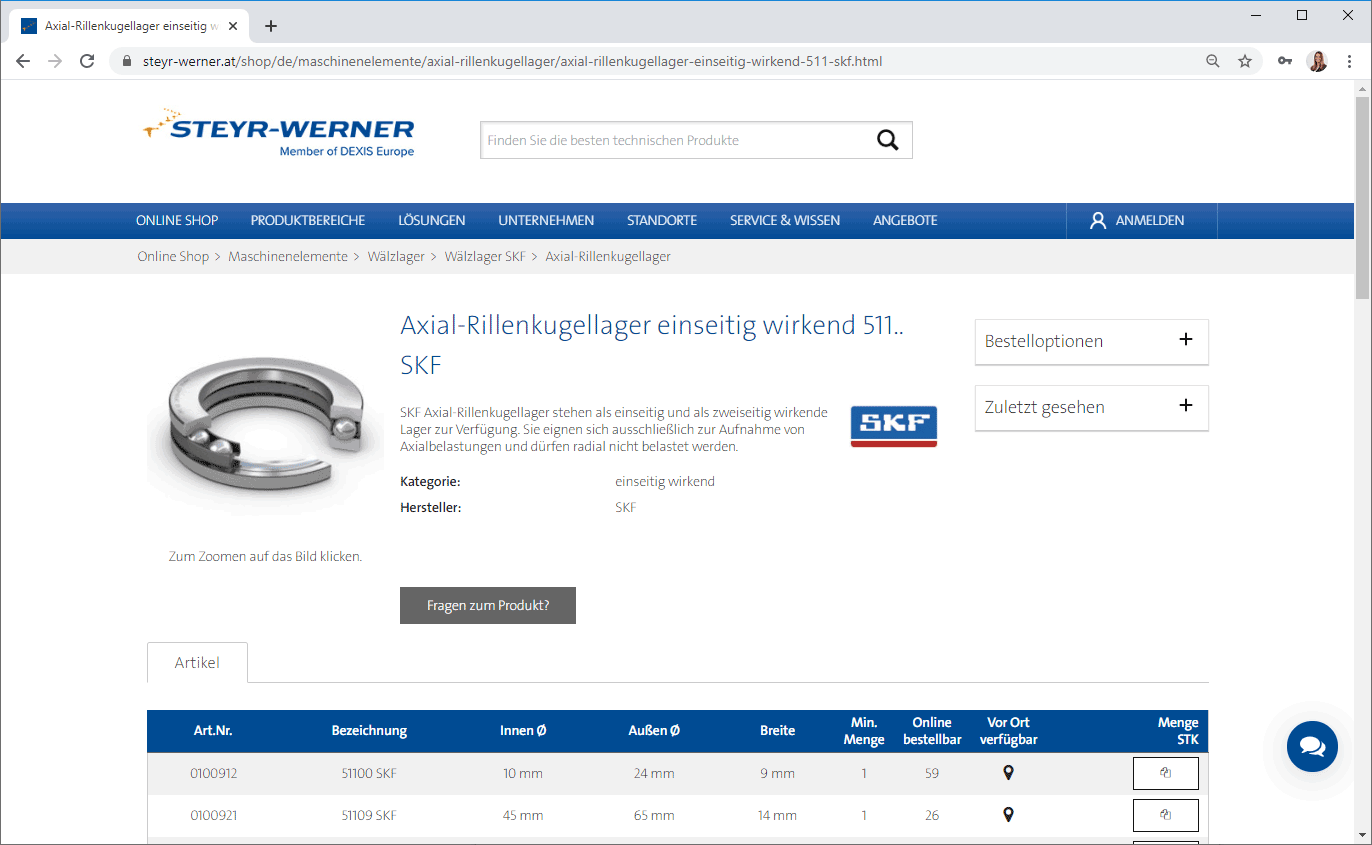
Task: Click the Außen Ø column header
Action: pyautogui.click(x=654, y=730)
